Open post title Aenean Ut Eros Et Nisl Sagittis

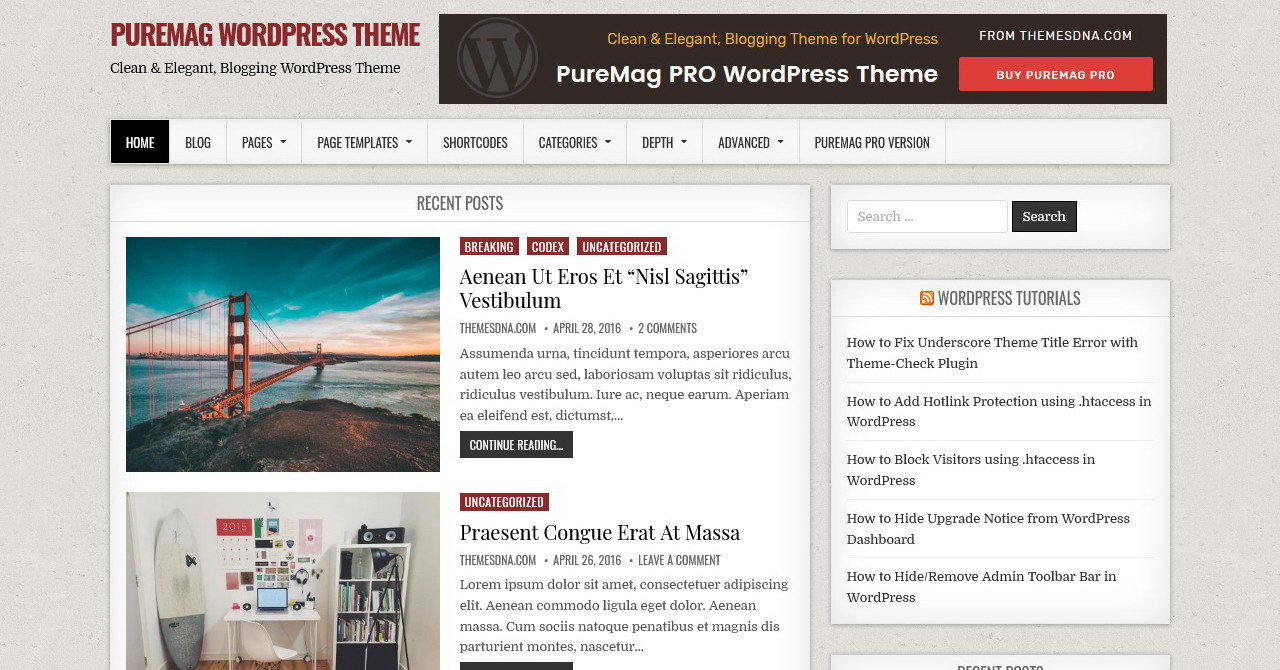604,288
